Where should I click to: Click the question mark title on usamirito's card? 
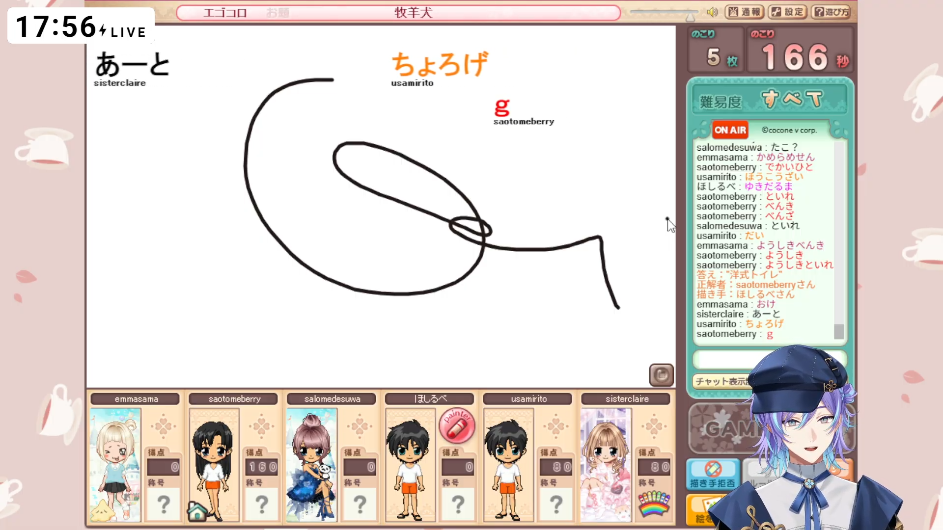pos(556,504)
